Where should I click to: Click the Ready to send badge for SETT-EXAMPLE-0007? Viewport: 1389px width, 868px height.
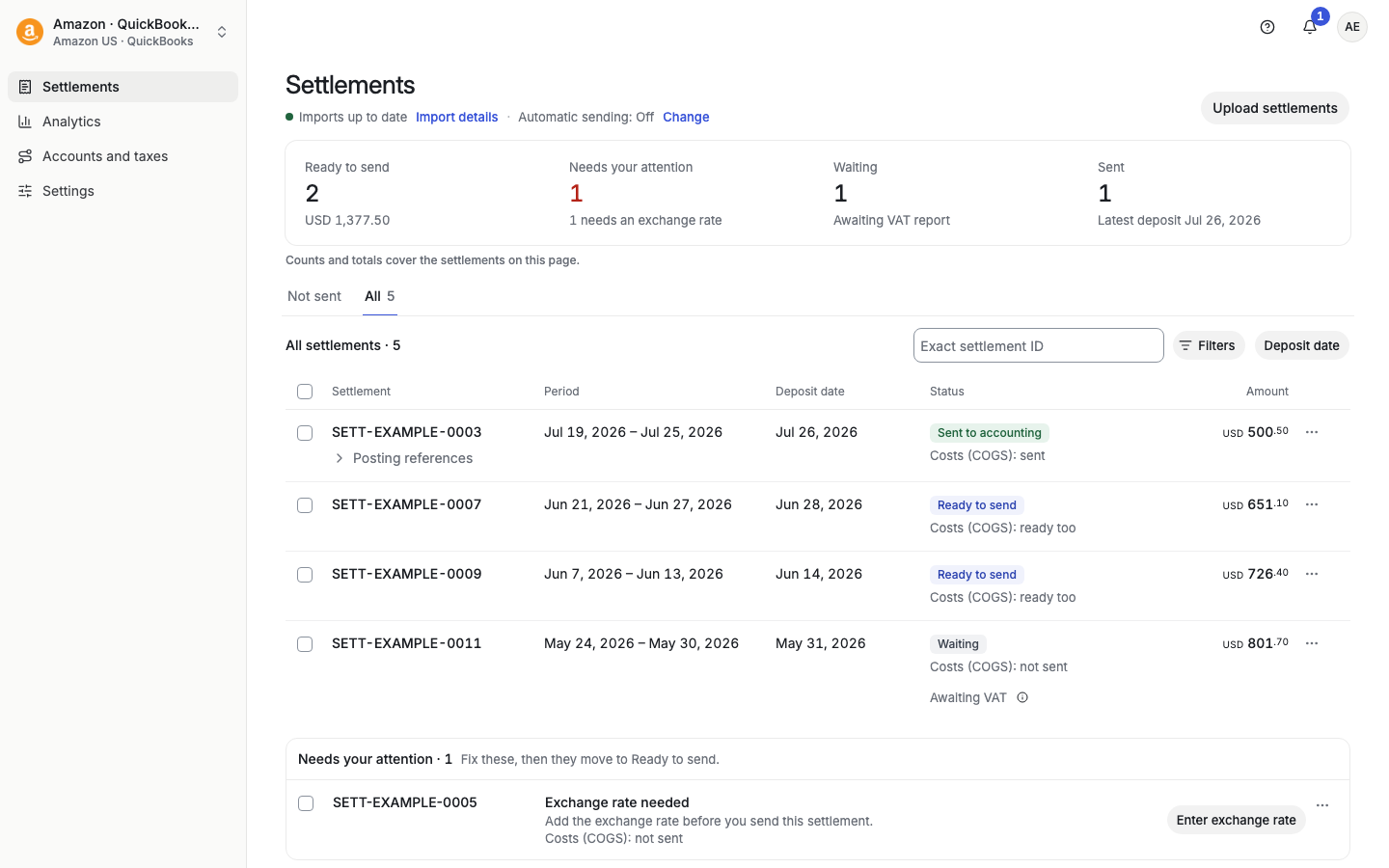click(977, 505)
